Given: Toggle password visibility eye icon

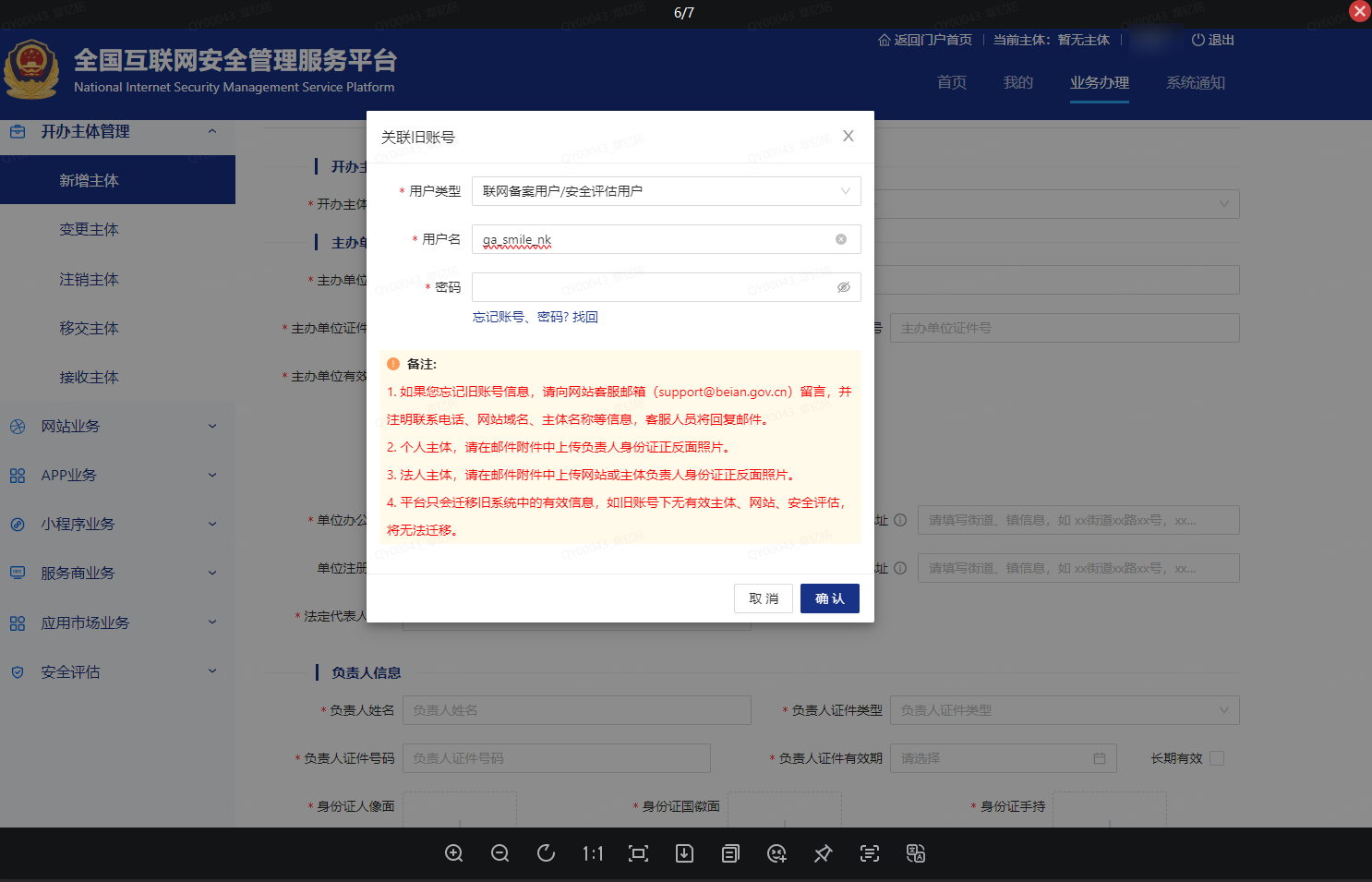Looking at the screenshot, I should pos(843,287).
